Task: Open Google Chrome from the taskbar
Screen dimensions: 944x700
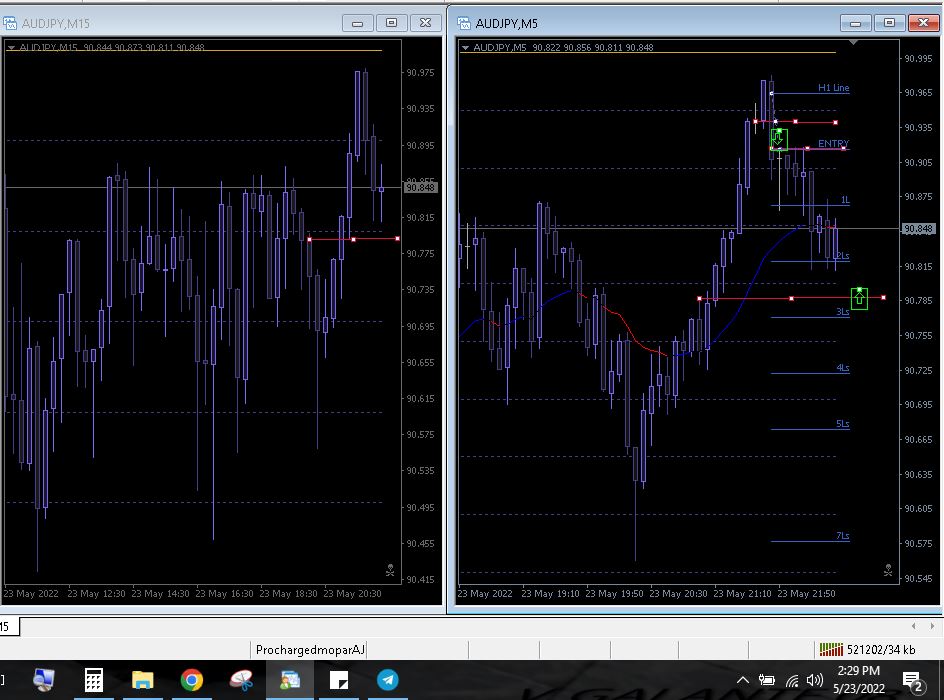Action: [x=191, y=680]
